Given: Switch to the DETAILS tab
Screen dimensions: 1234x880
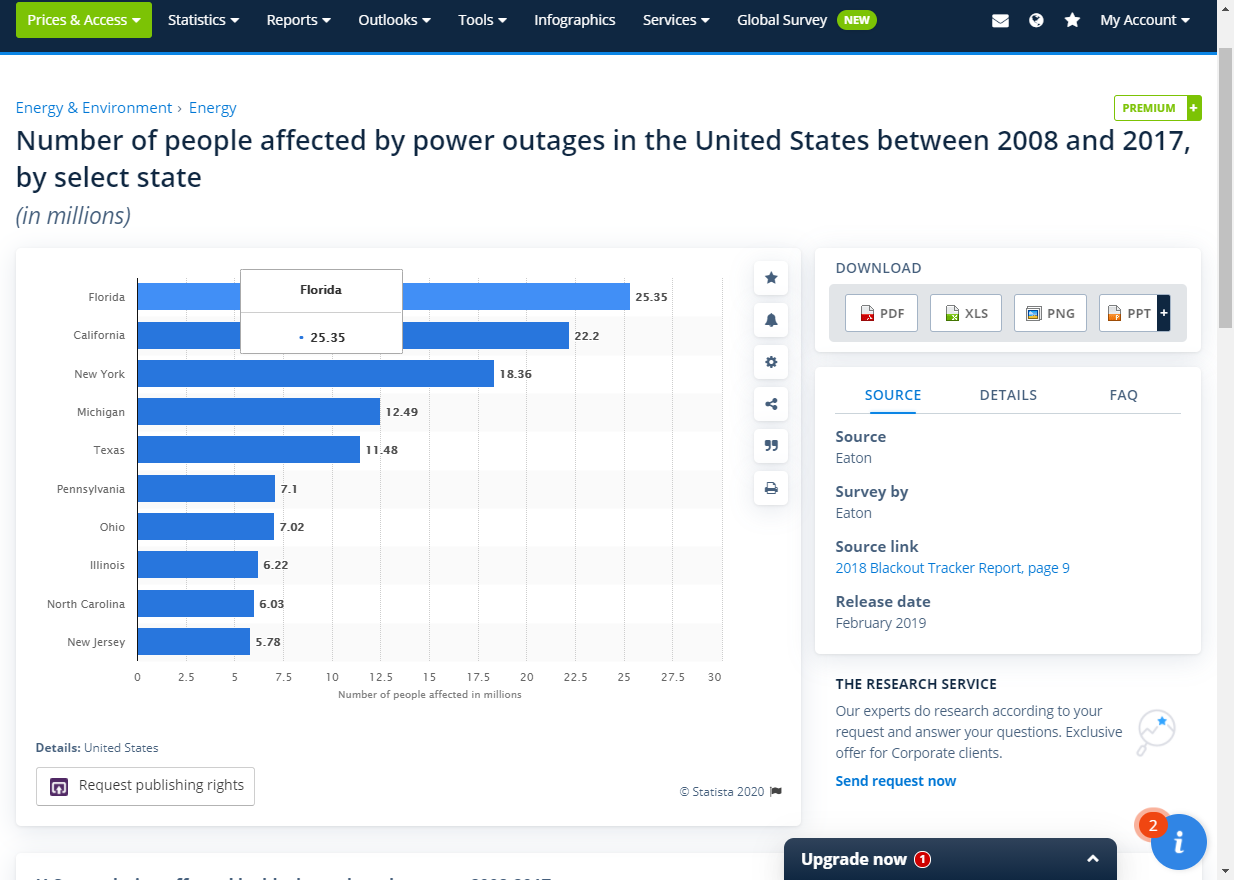Looking at the screenshot, I should pos(1008,395).
